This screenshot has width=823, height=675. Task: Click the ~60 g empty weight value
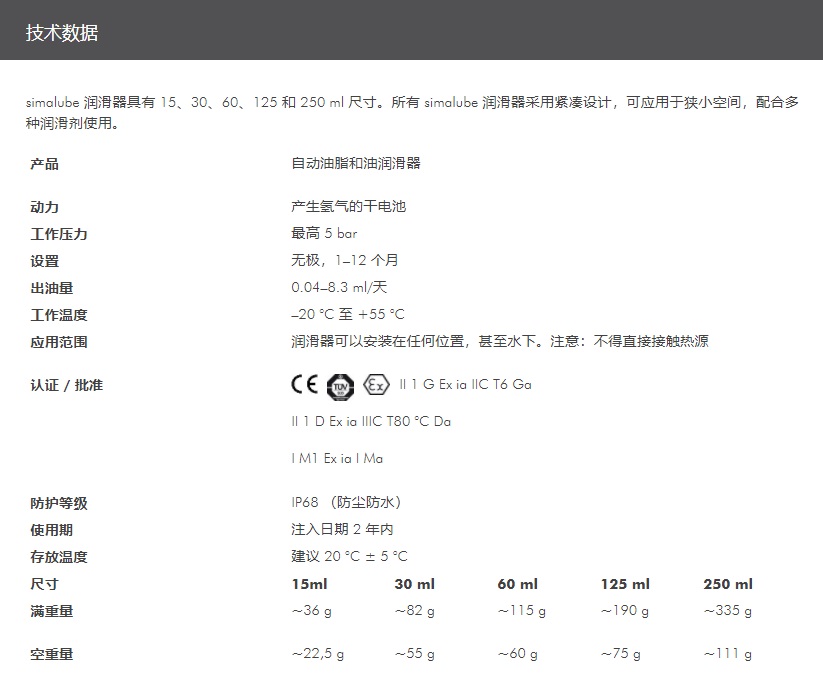pyautogui.click(x=518, y=654)
